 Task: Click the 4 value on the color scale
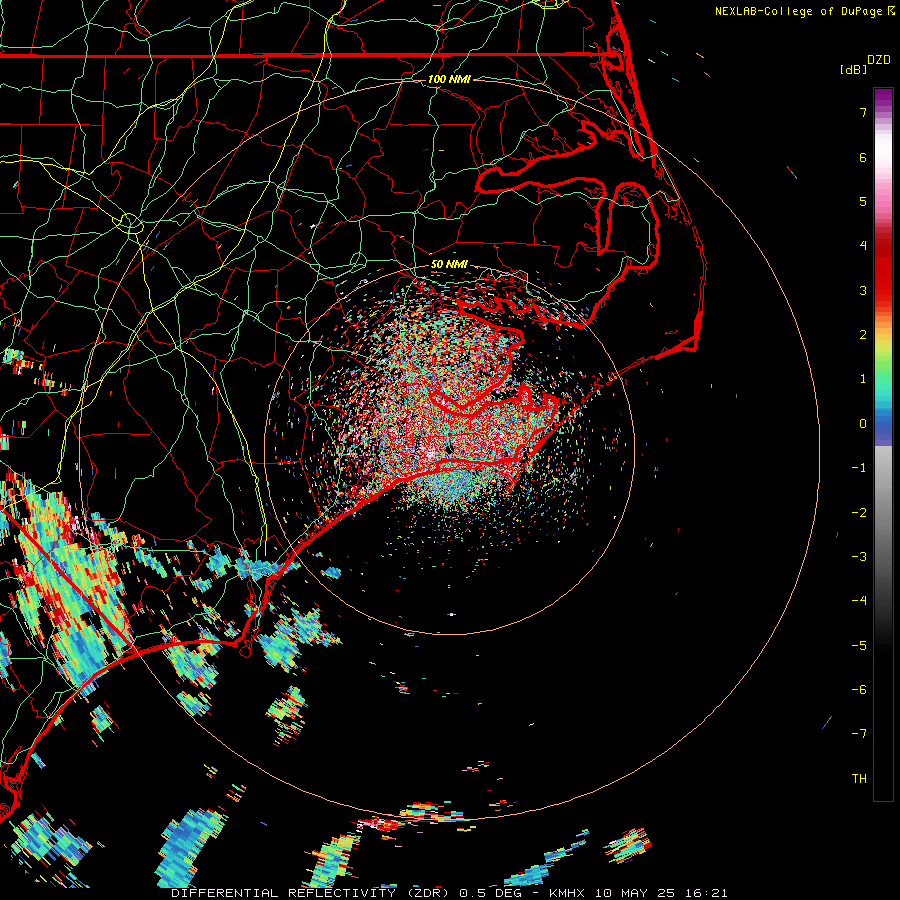click(x=863, y=246)
